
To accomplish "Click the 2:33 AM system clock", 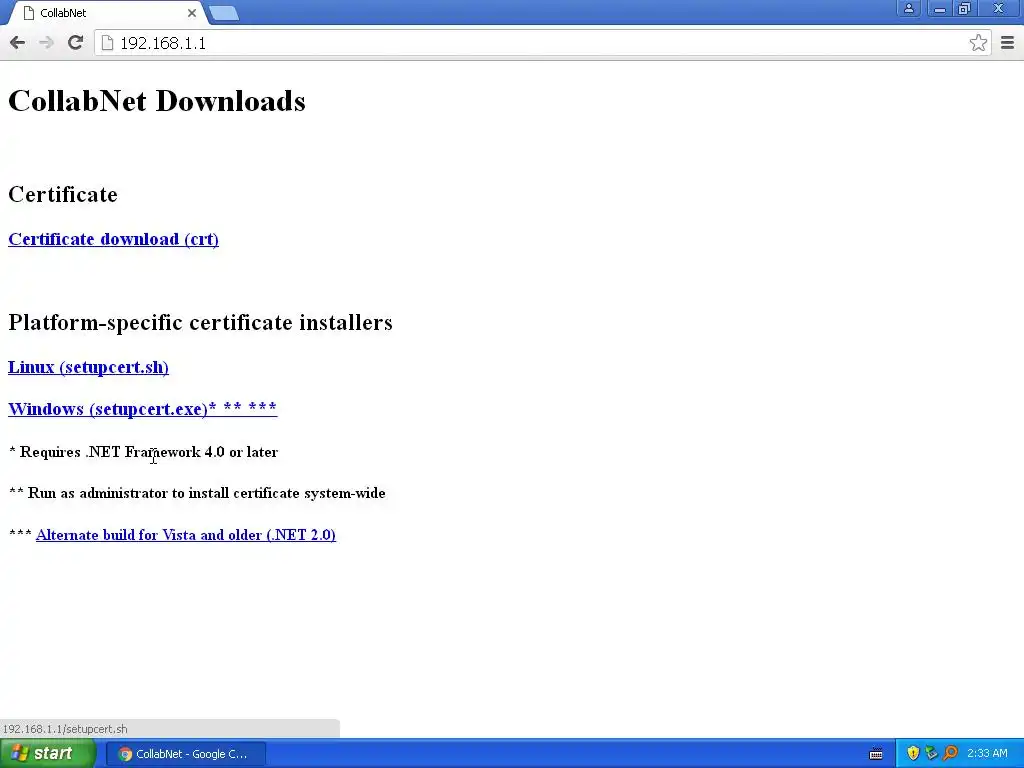I will (x=987, y=754).
